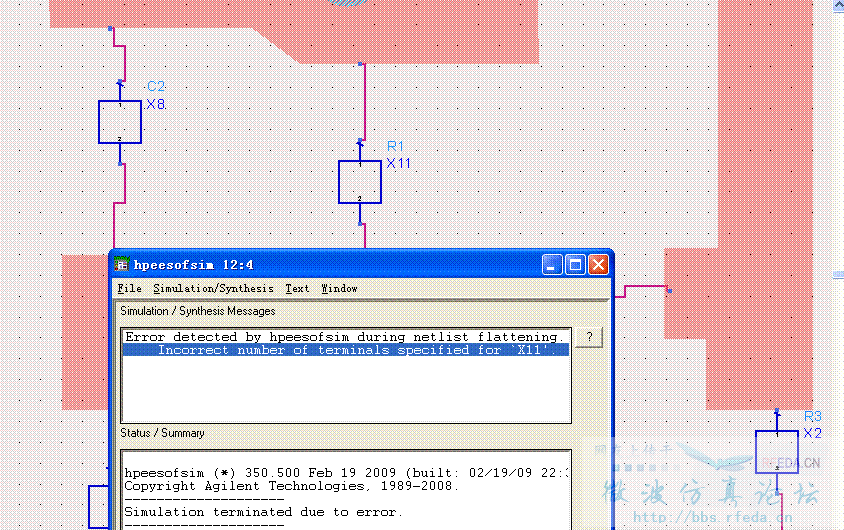Select 'Error detected by hpeesofsim' message line

[x=346, y=337]
